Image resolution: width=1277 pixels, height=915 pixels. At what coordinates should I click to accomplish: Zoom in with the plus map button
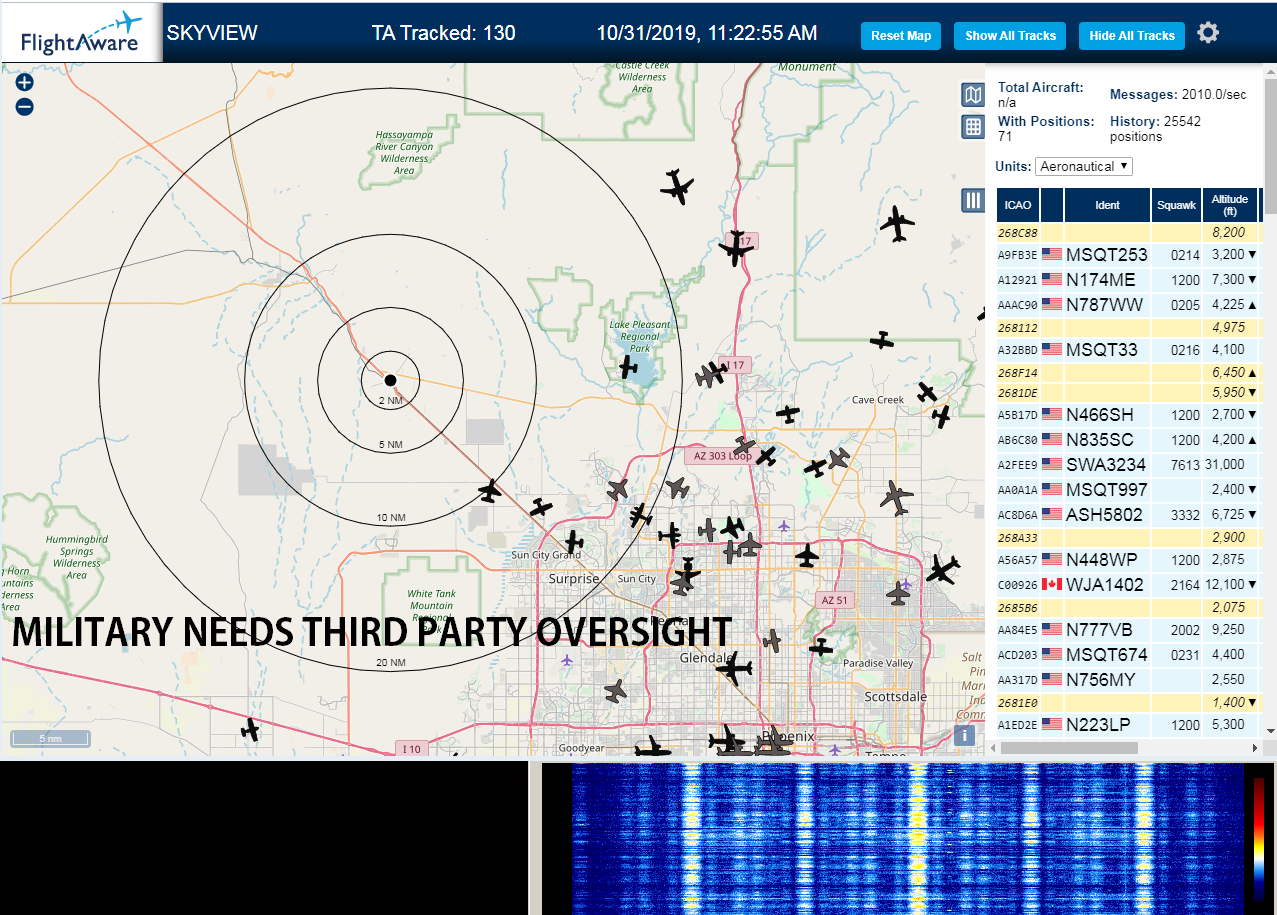[x=25, y=83]
